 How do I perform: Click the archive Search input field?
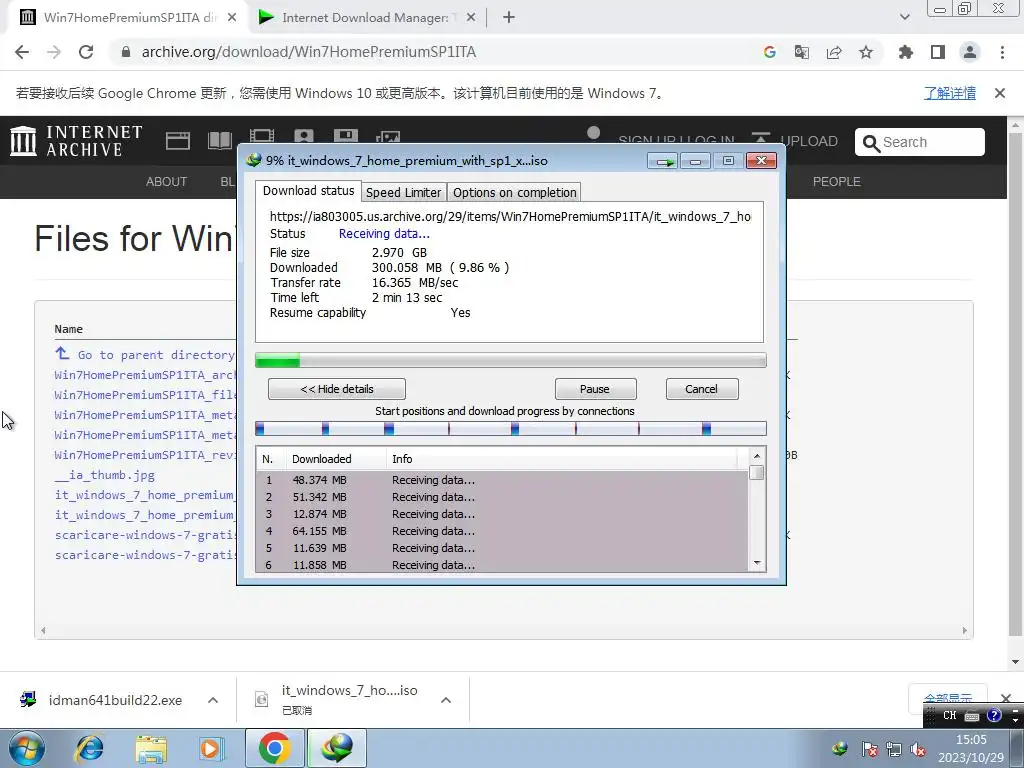tap(920, 142)
